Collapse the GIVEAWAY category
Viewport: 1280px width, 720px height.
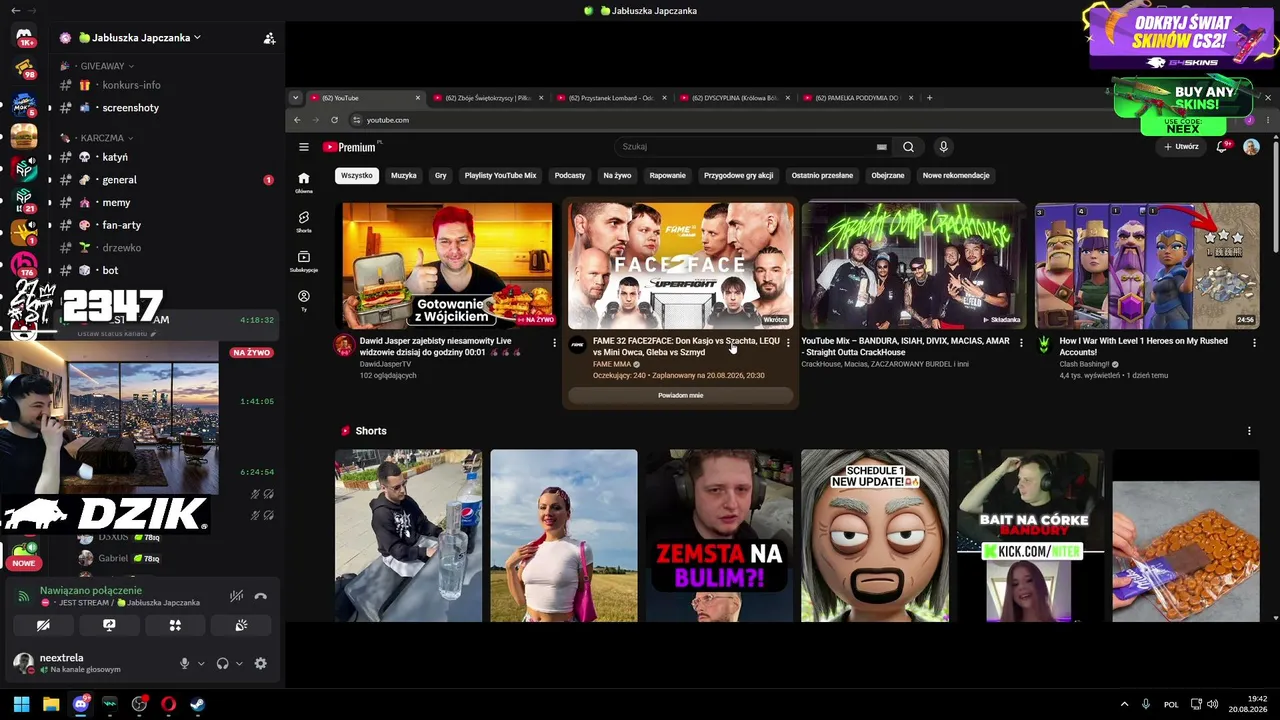[x=104, y=66]
